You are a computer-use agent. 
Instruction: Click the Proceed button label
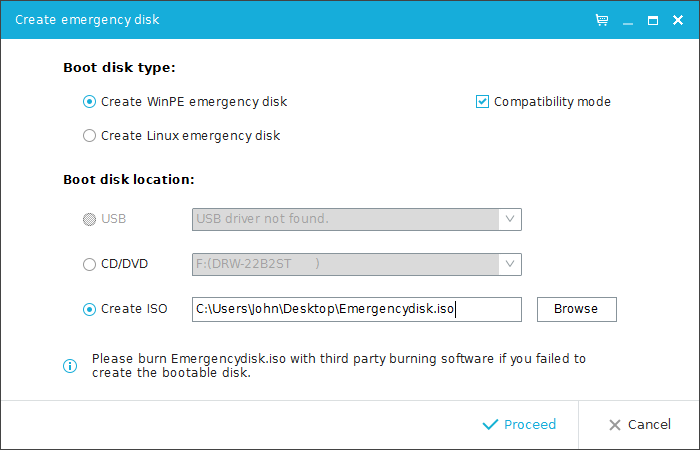click(x=530, y=425)
